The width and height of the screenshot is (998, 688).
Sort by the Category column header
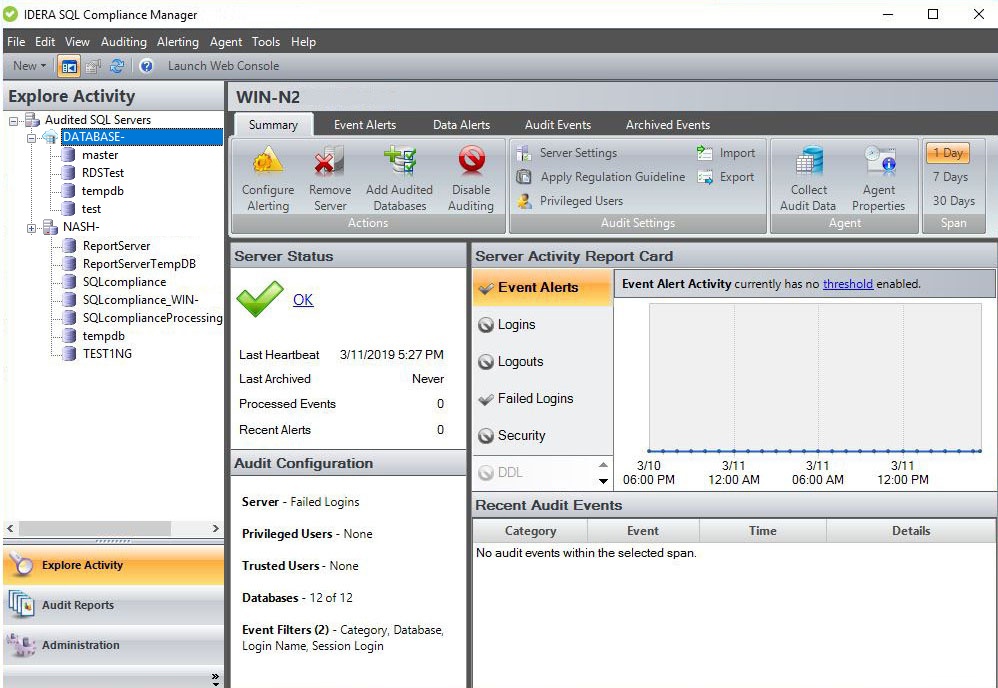(530, 531)
